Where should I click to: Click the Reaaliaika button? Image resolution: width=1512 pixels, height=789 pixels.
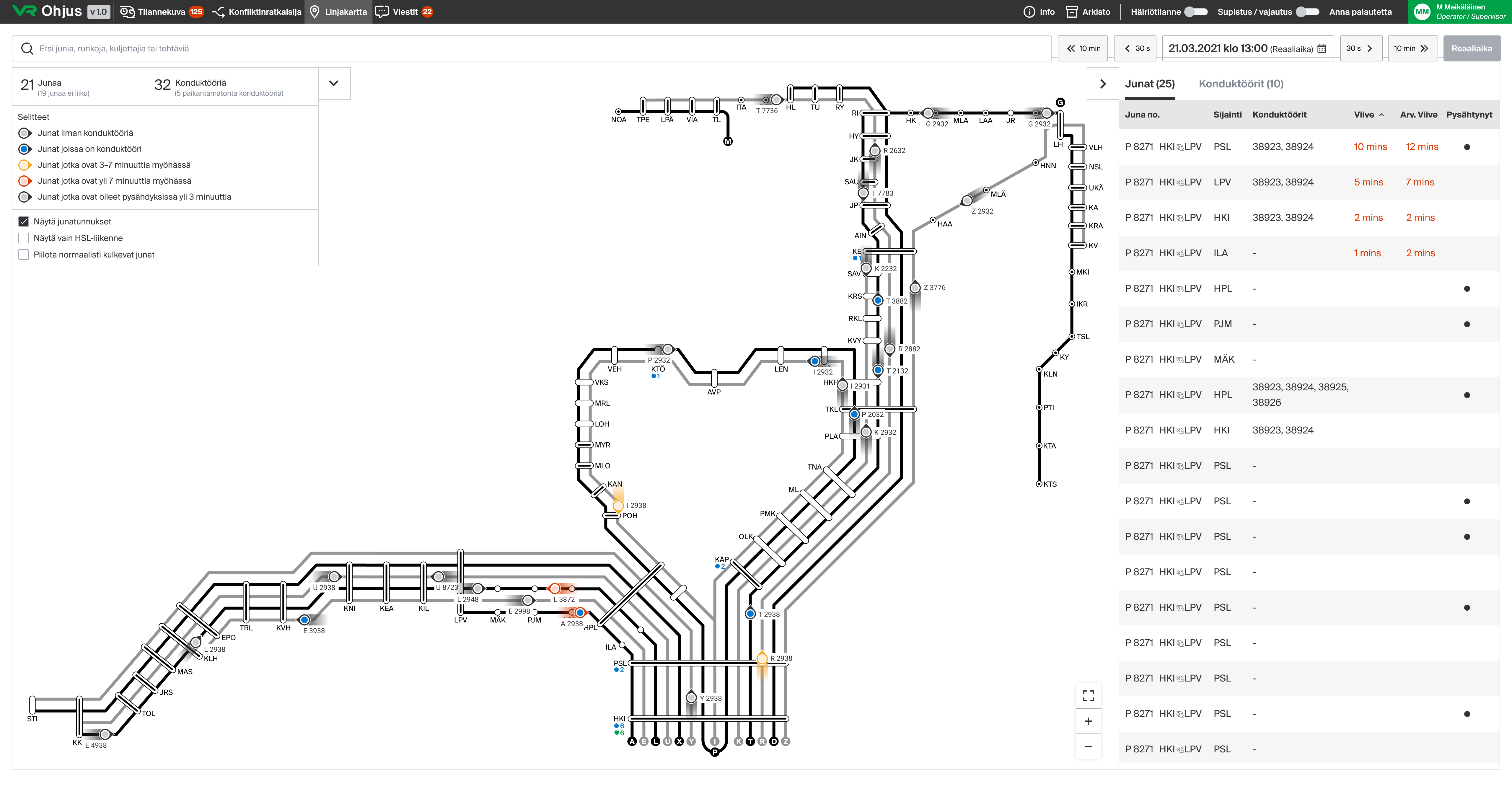coord(1472,48)
